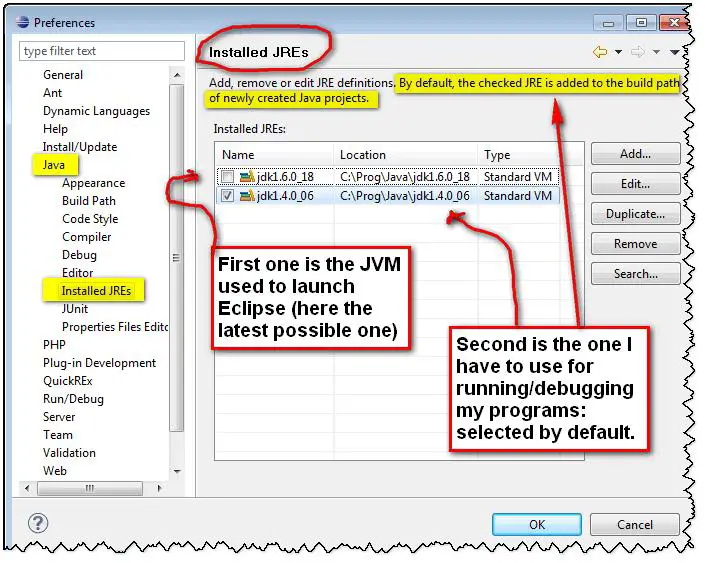
Task: Open Code Style preferences
Action: pos(90,219)
